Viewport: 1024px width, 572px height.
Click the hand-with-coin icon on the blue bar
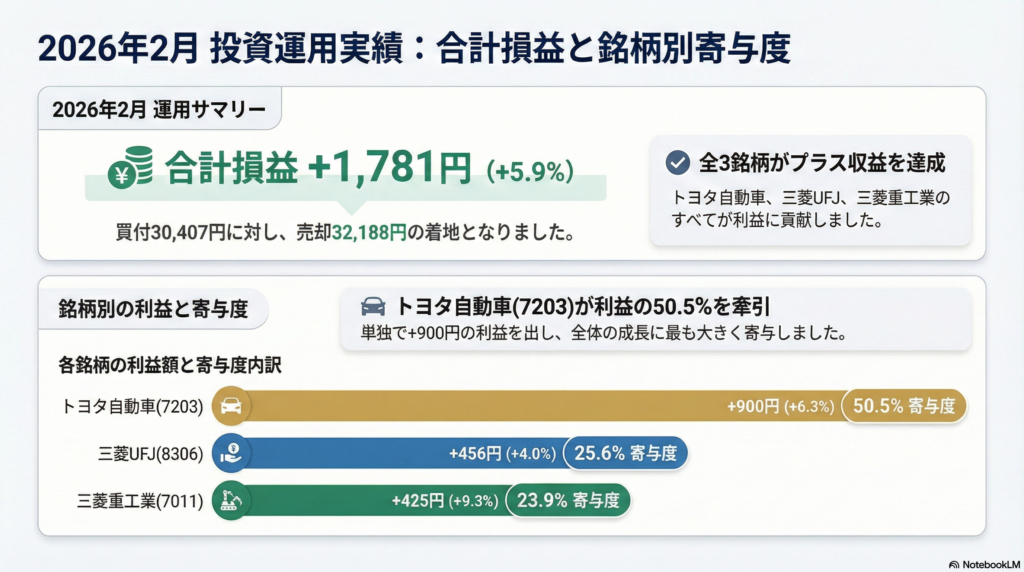click(x=231, y=454)
